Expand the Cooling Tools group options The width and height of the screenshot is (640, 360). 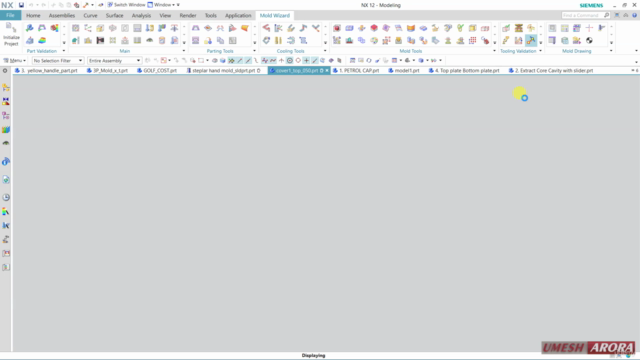click(x=325, y=51)
